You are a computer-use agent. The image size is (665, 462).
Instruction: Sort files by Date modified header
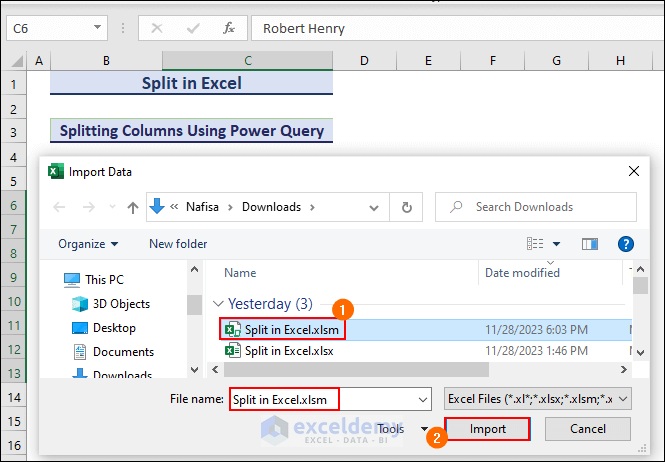[x=522, y=273]
